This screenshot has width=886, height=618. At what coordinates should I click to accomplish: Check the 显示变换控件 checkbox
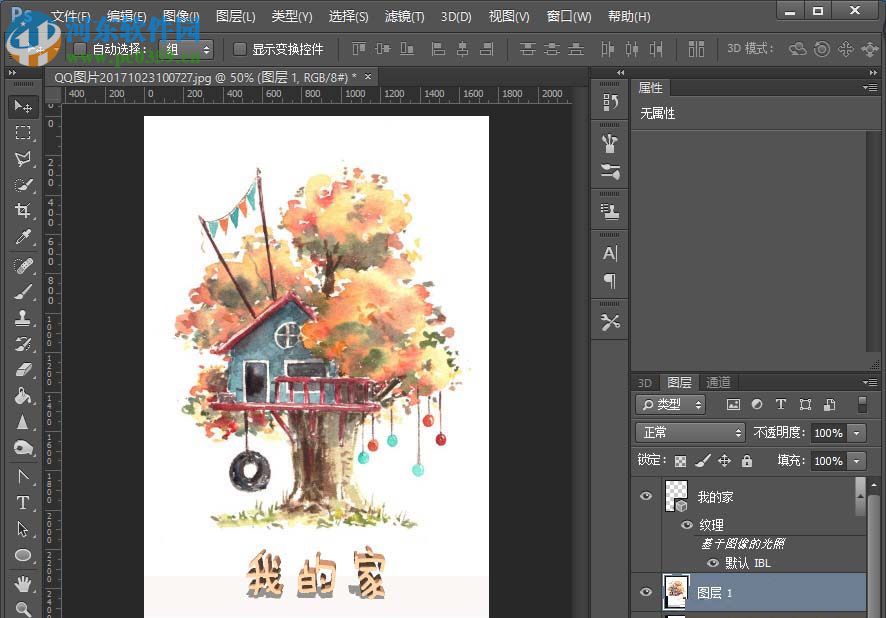[x=240, y=49]
